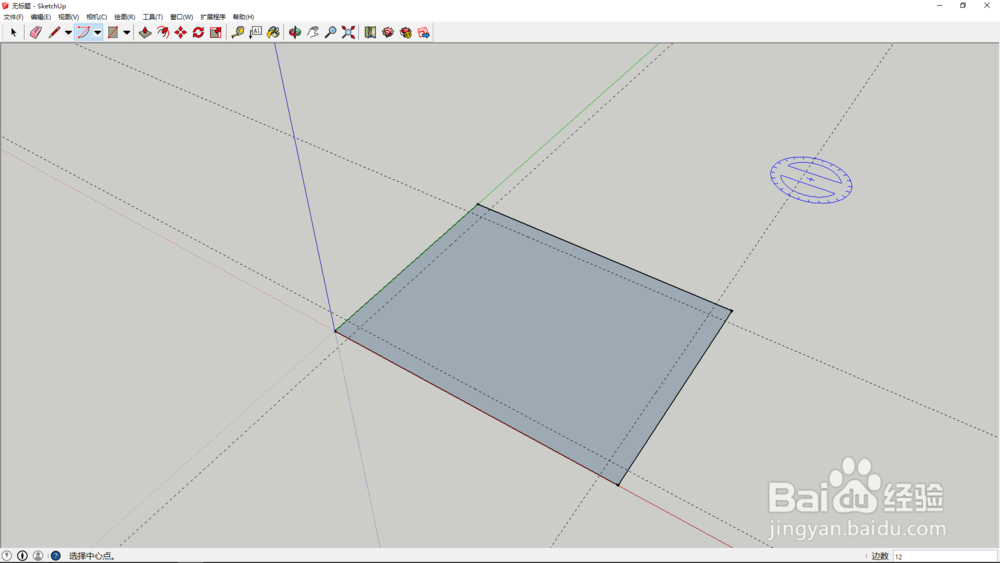Click the Instructor help question icon
Viewport: 1000px width, 563px height.
click(x=55, y=556)
